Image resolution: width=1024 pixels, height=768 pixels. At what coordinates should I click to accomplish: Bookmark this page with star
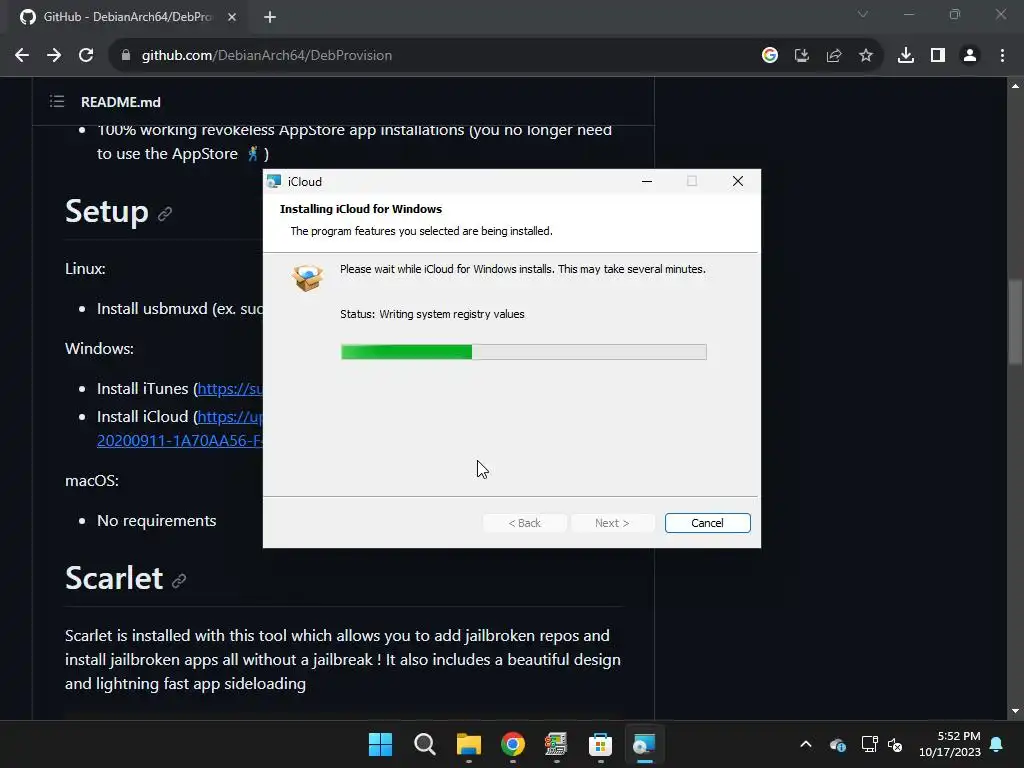coord(866,56)
